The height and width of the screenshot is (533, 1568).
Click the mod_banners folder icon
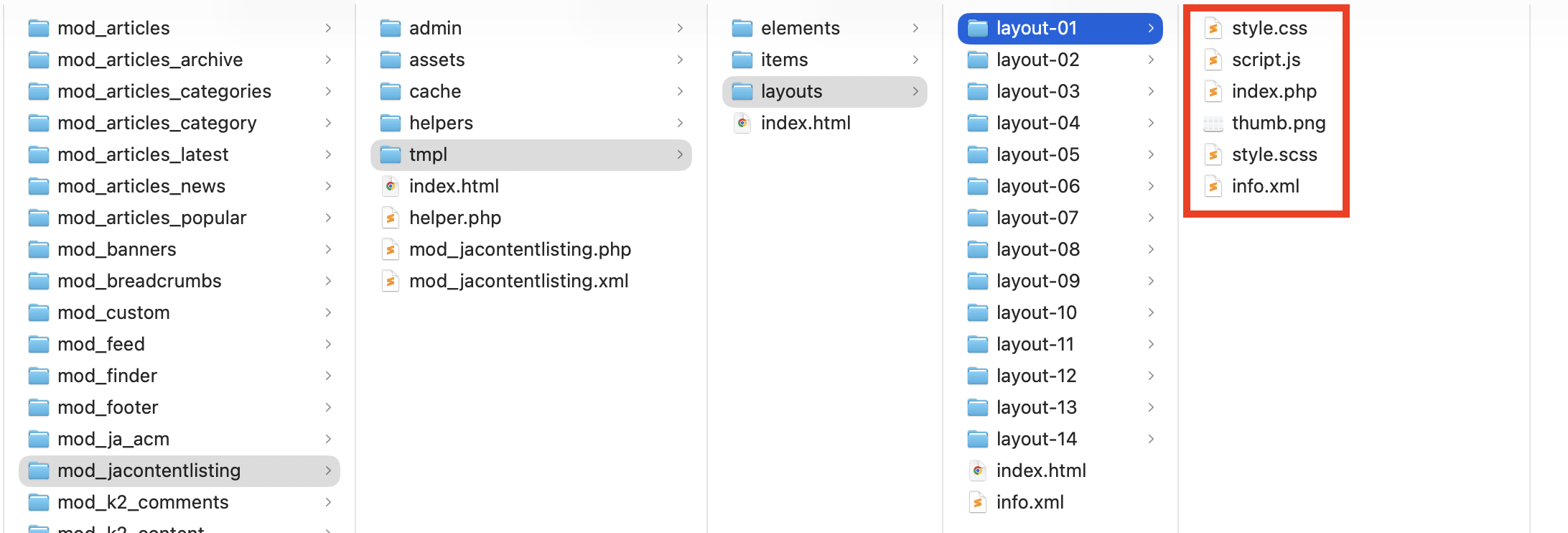[39, 249]
